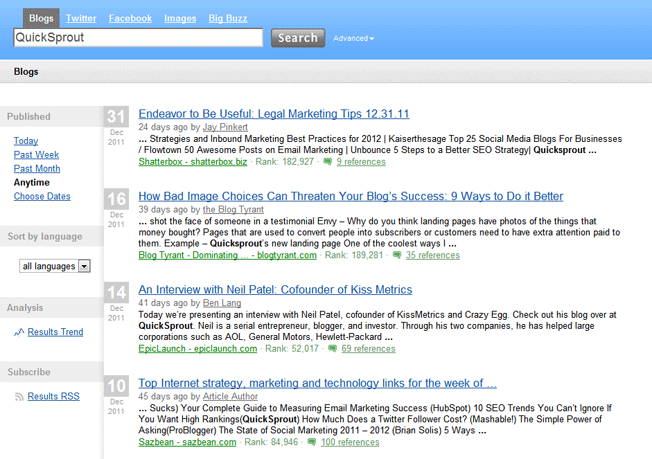Visit EpicLaunch - epiclaunch.com link
Image resolution: width=652 pixels, height=459 pixels.
pyautogui.click(x=198, y=349)
